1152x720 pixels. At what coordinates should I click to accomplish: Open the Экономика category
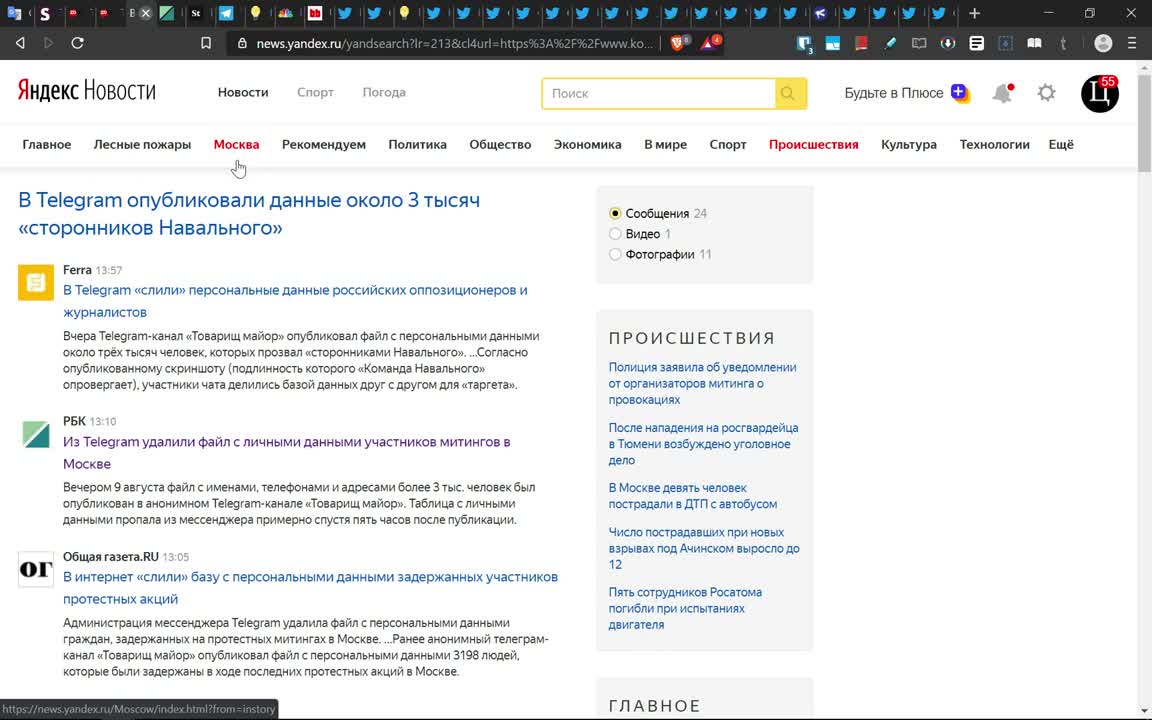pyautogui.click(x=588, y=145)
